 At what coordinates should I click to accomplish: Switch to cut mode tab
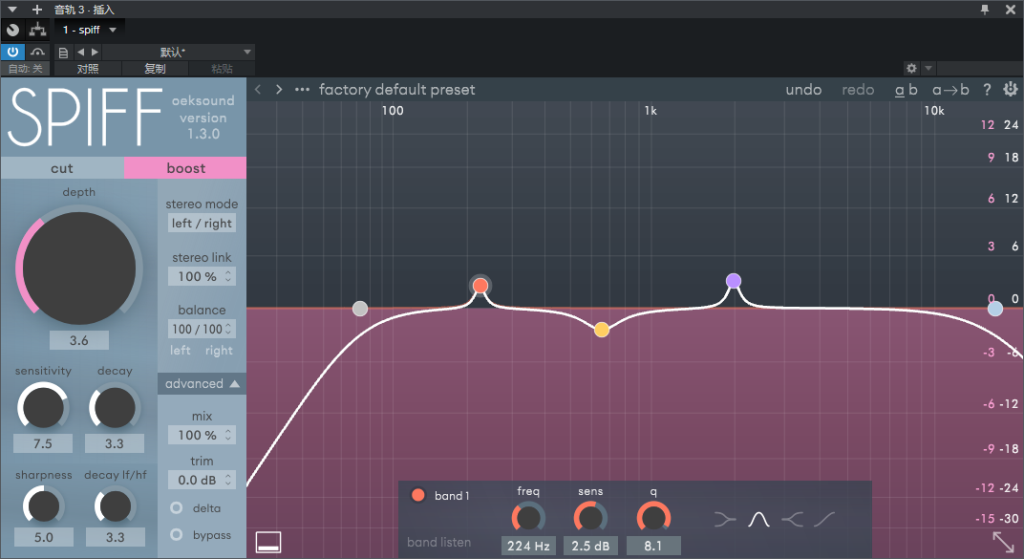coord(62,168)
